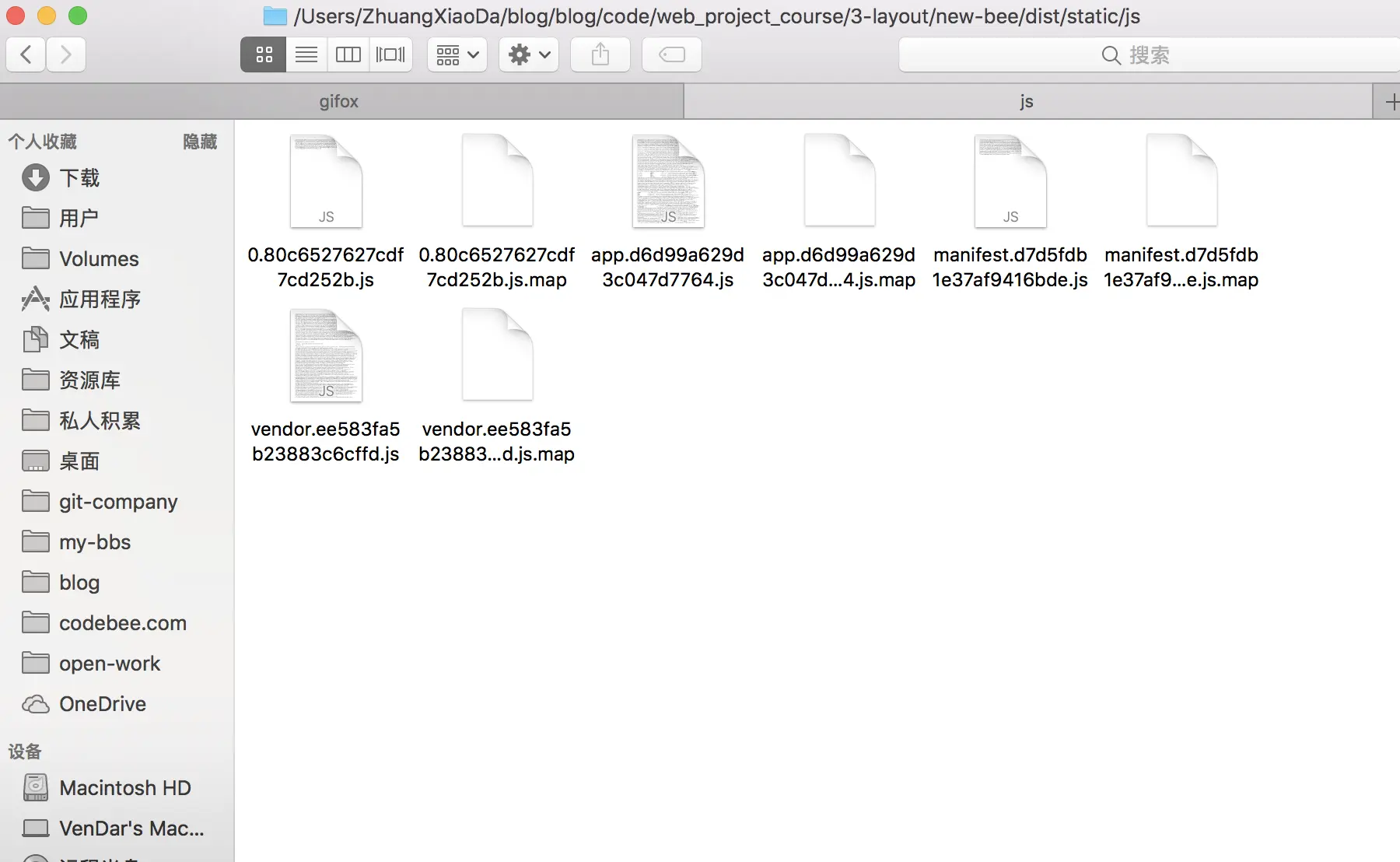Go back to the previous folder
Viewport: 1400px width, 862px height.
click(x=26, y=54)
